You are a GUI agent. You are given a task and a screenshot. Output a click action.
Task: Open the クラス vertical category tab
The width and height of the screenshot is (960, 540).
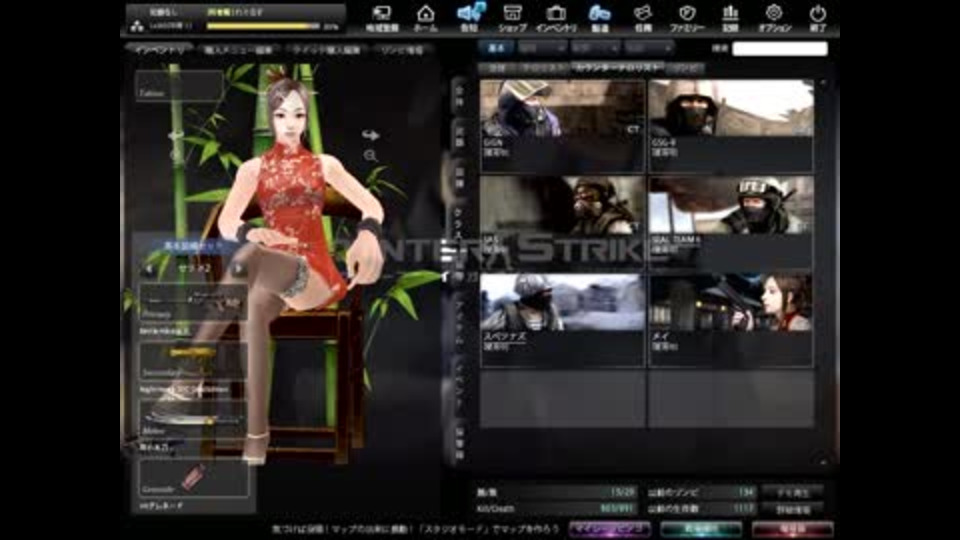tap(459, 222)
